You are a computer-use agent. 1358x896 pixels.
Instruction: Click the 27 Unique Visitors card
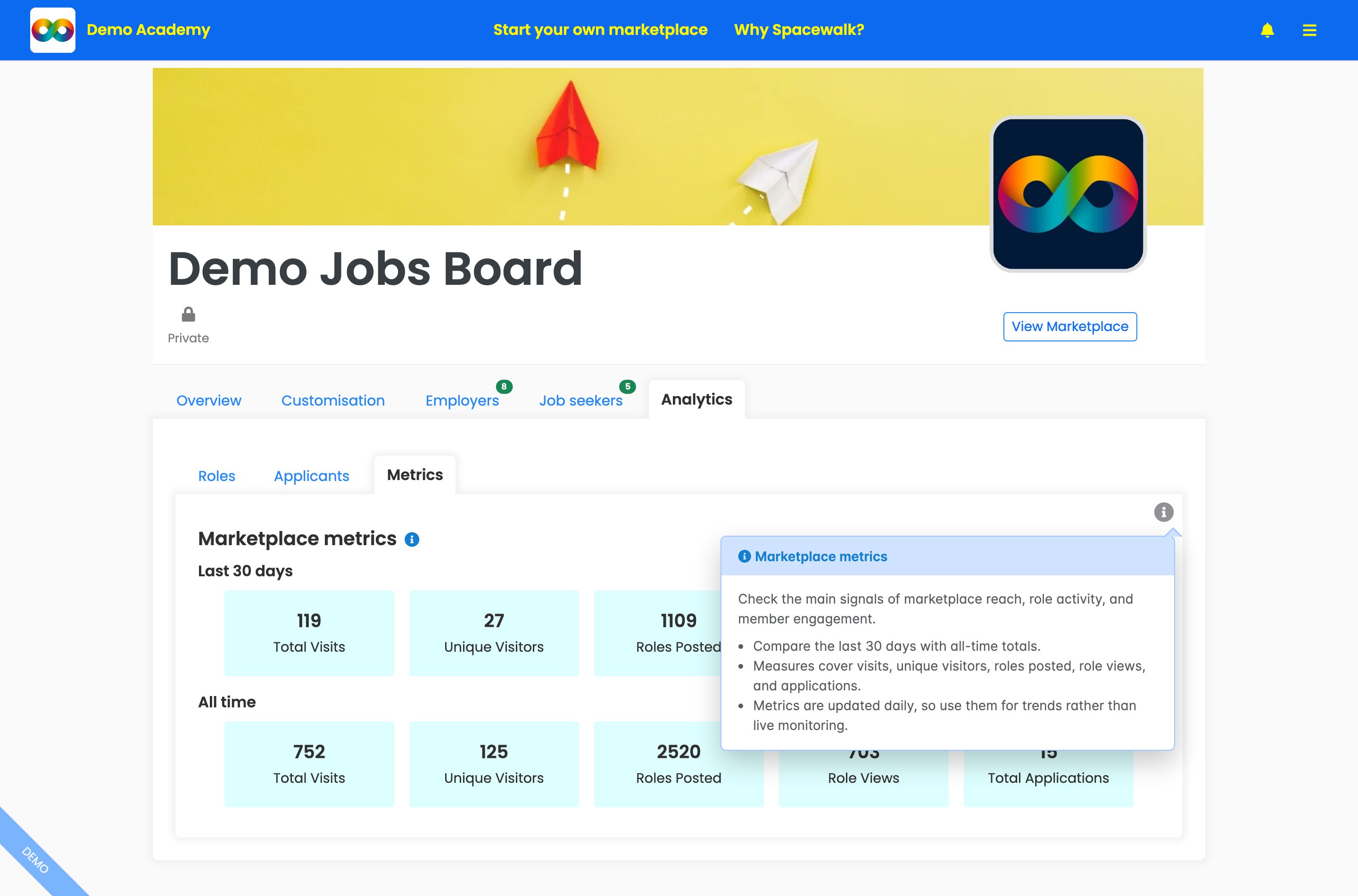pos(494,633)
